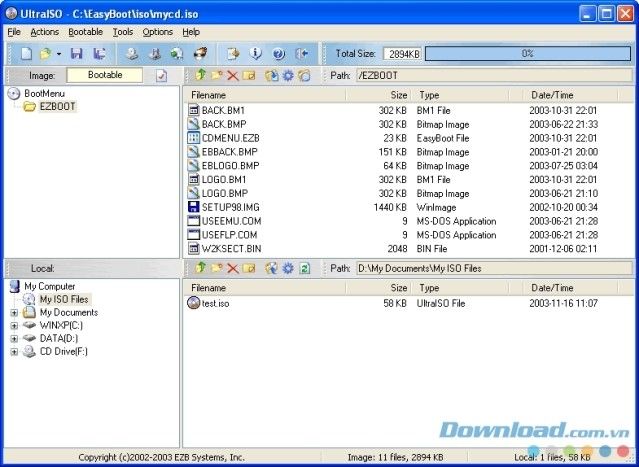Click the Rename icon in local toolbar
This screenshot has width=639, height=467.
pos(249,268)
